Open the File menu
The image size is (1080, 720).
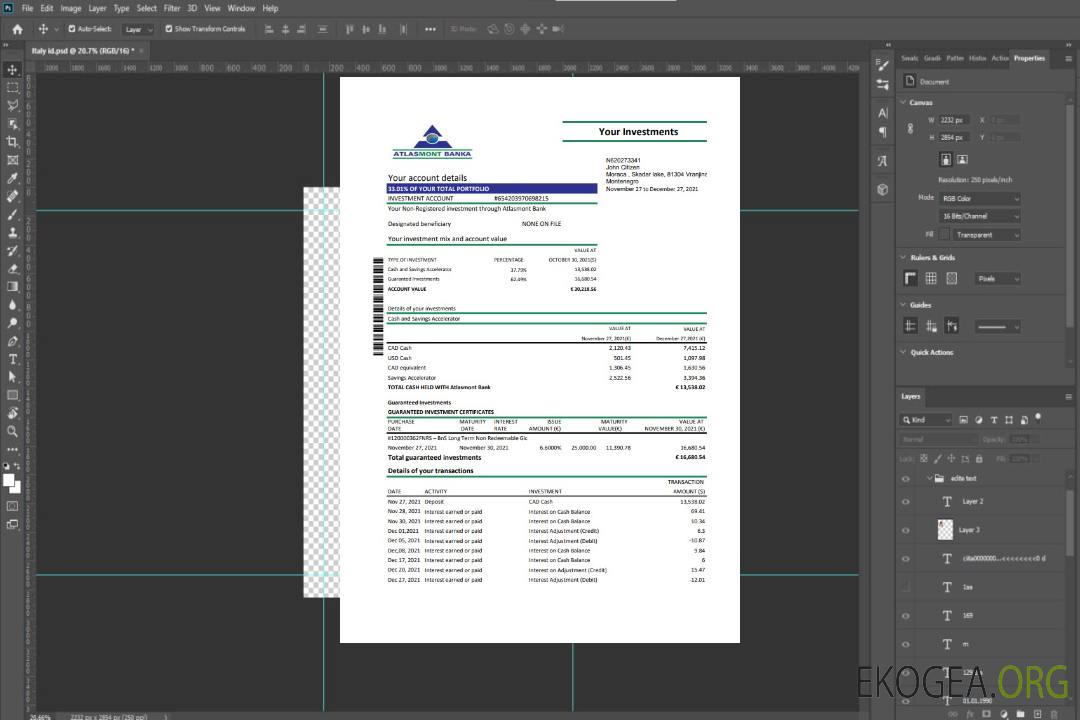(28, 8)
